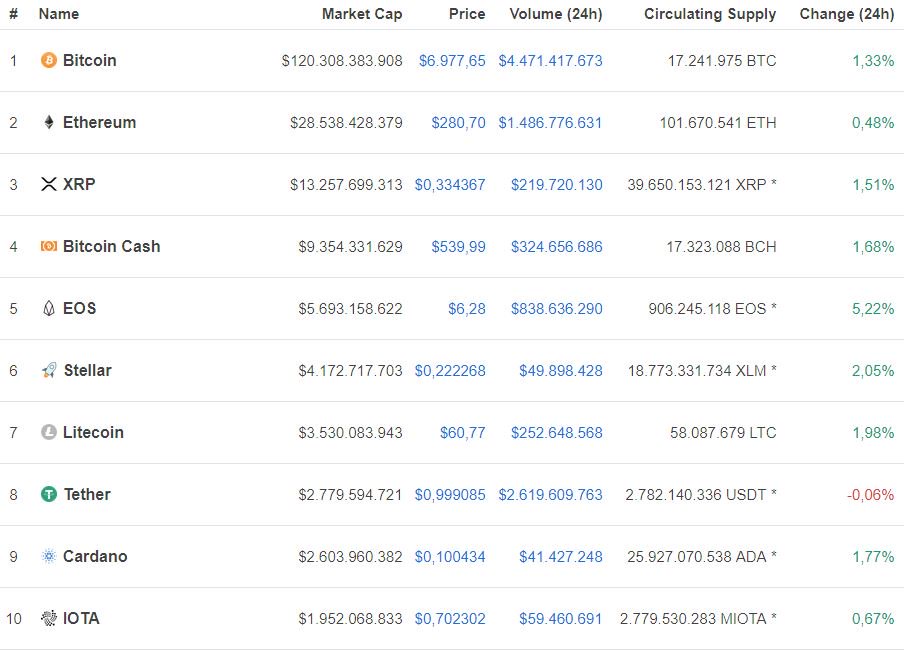
Task: Click Cardano price $0,100434
Action: click(450, 556)
